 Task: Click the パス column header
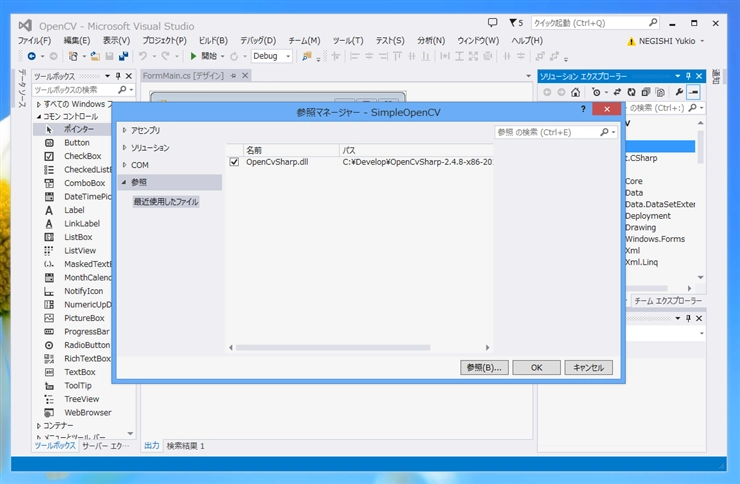416,150
